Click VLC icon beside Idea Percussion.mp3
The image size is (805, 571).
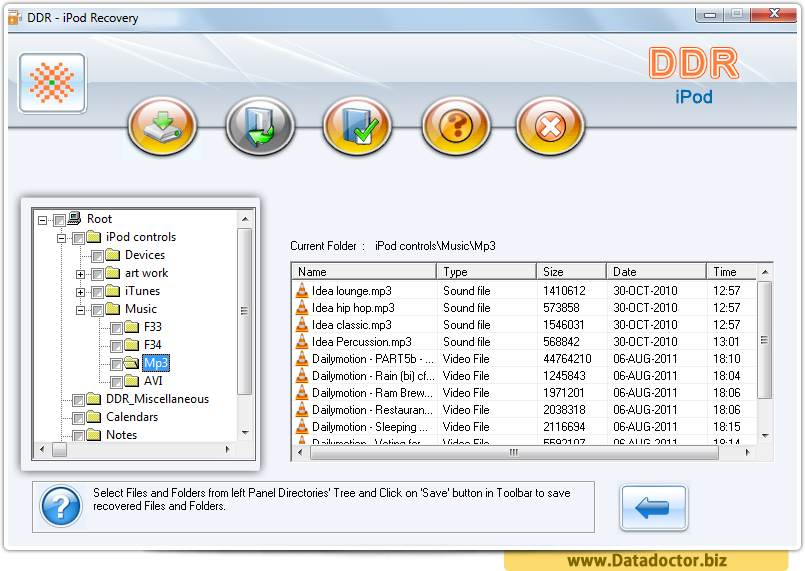[x=302, y=341]
